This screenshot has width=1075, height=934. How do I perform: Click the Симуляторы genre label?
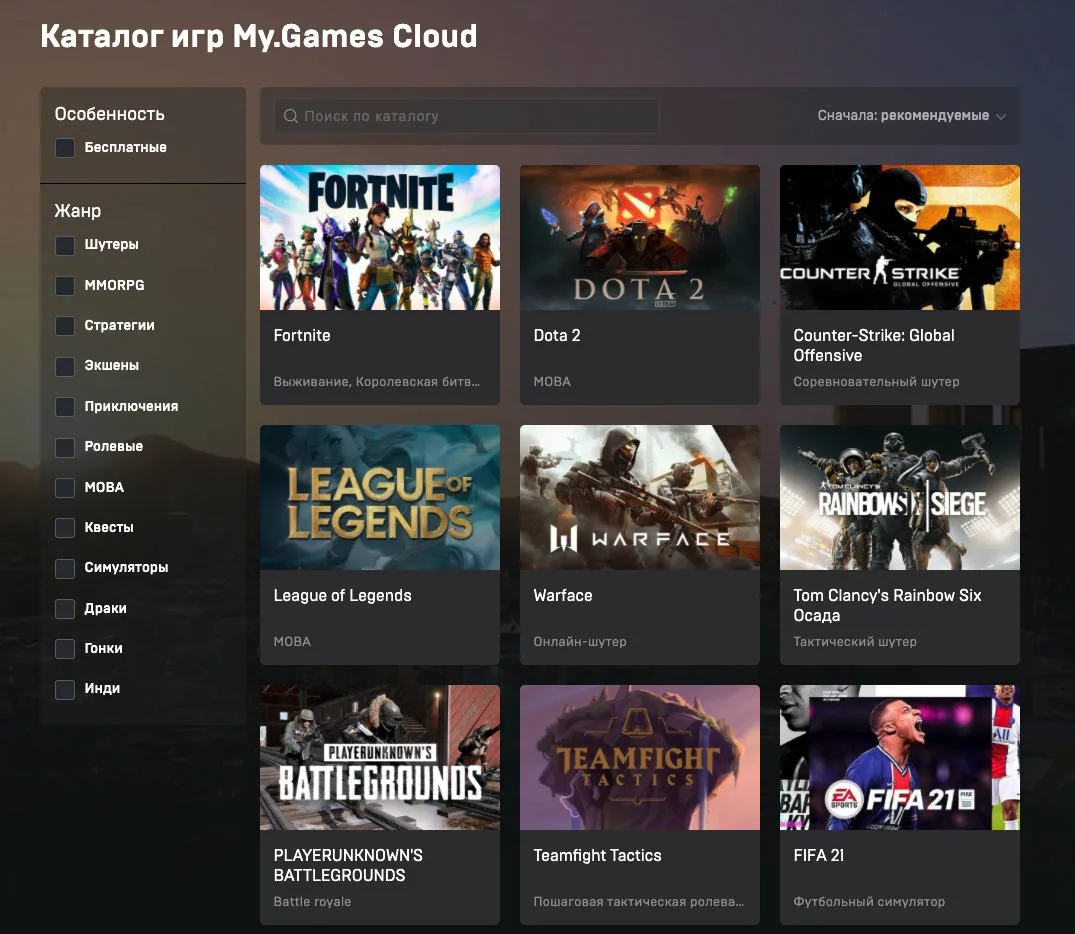tap(126, 567)
